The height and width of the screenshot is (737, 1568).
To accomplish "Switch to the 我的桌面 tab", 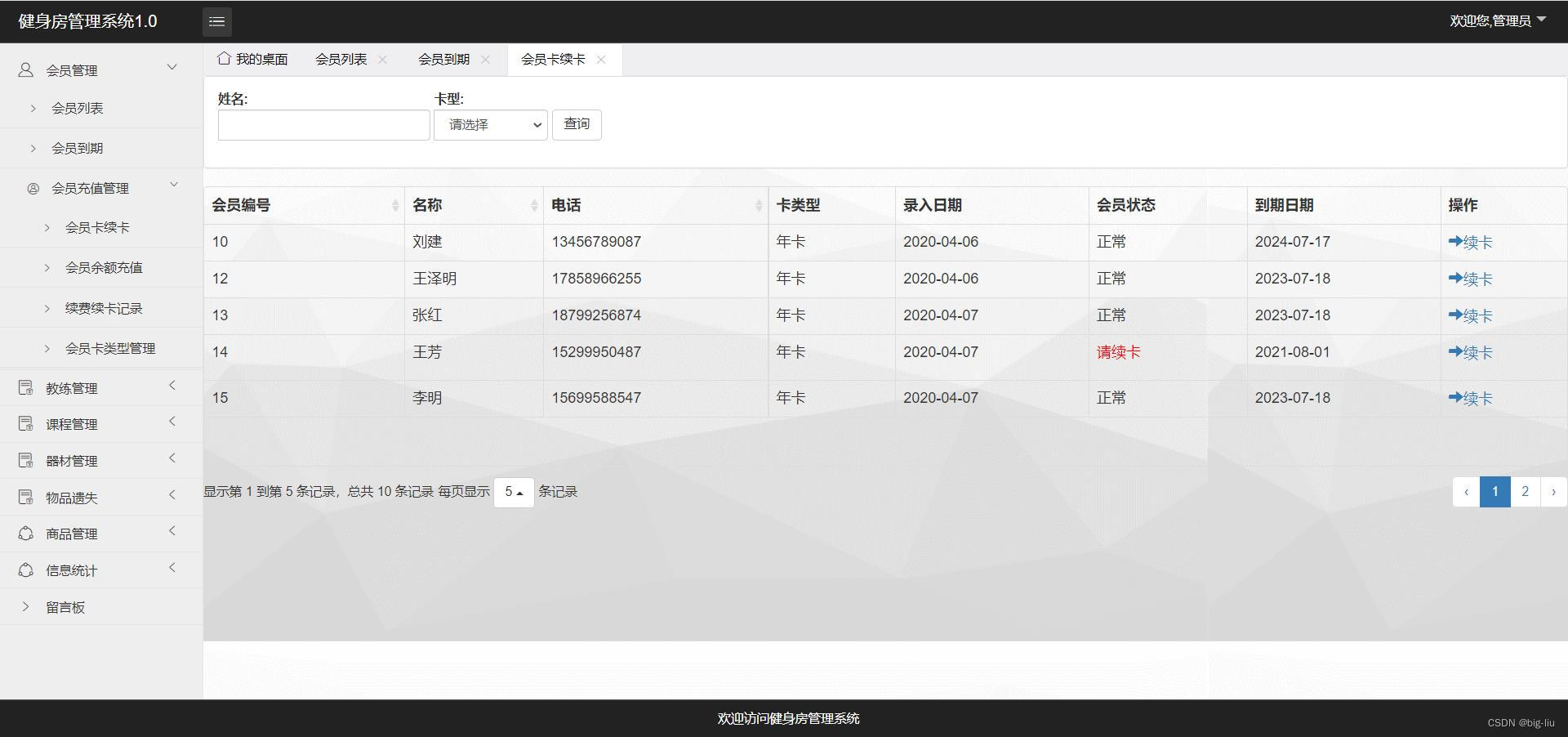I will [253, 60].
